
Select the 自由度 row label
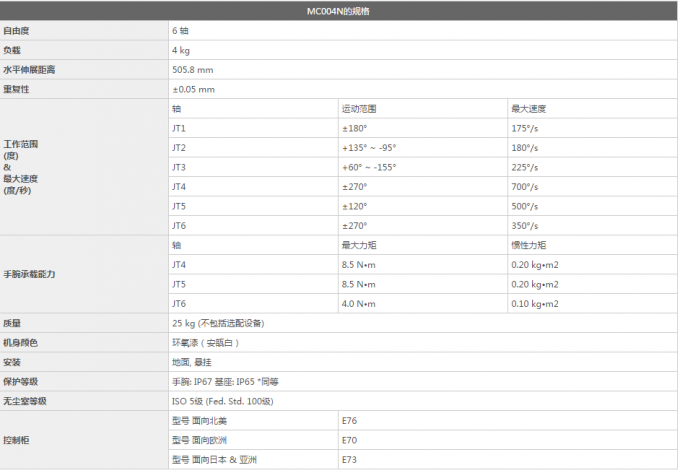coord(15,31)
